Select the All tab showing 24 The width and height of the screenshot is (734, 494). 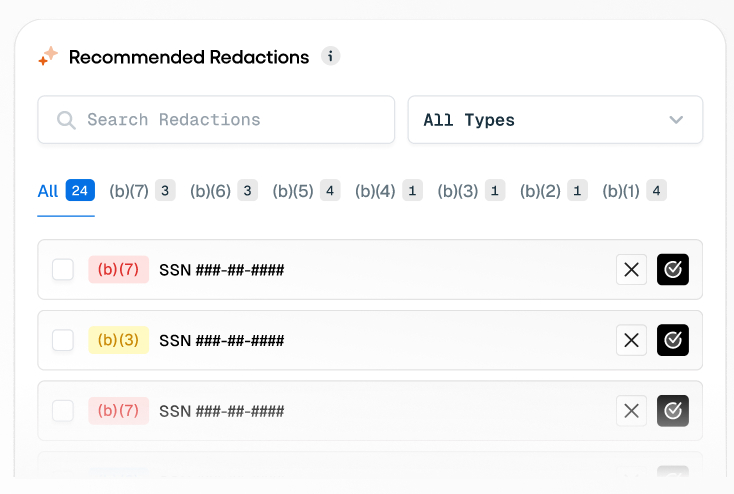(x=66, y=191)
